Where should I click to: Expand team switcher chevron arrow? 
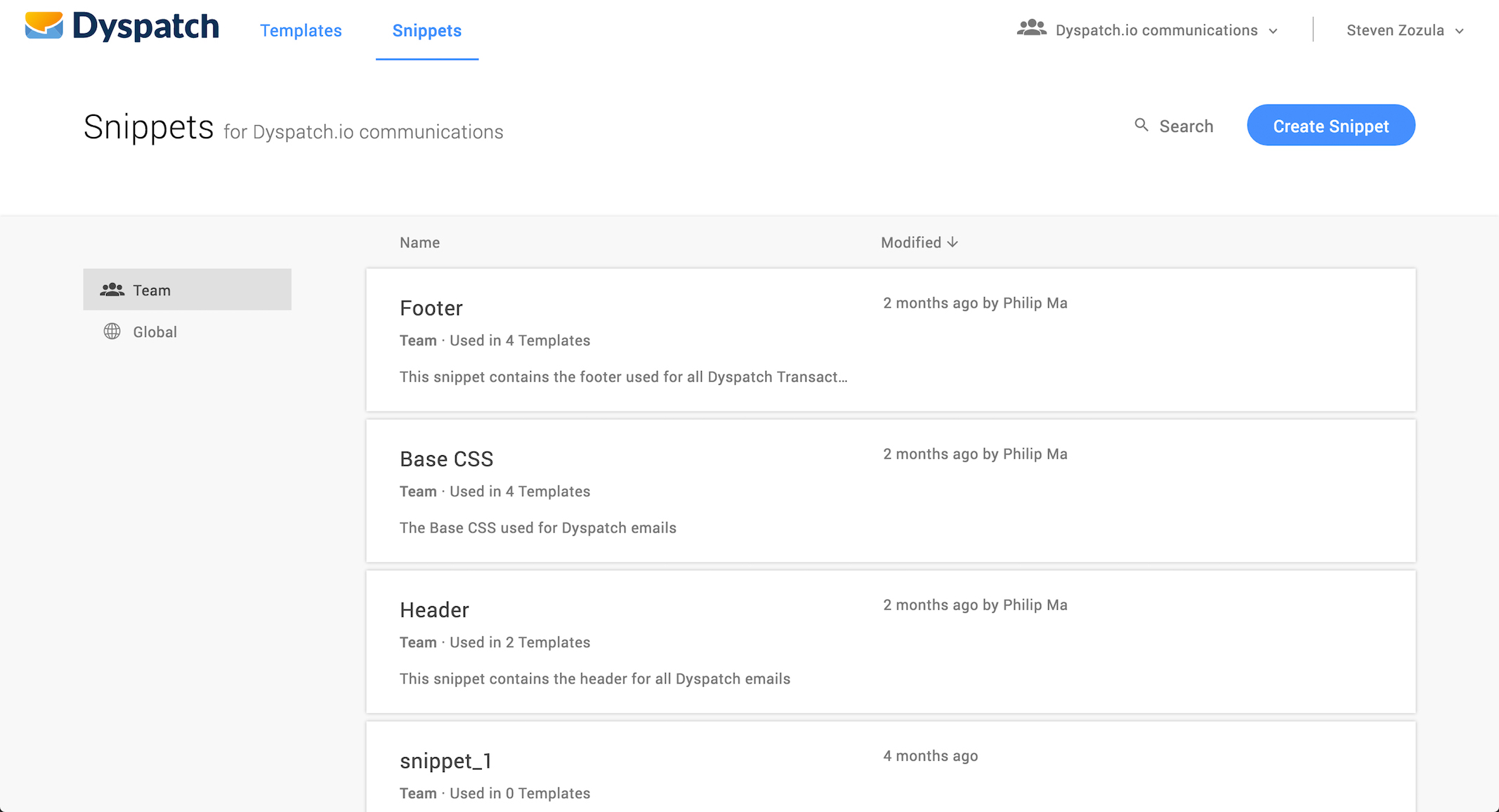point(1273,31)
